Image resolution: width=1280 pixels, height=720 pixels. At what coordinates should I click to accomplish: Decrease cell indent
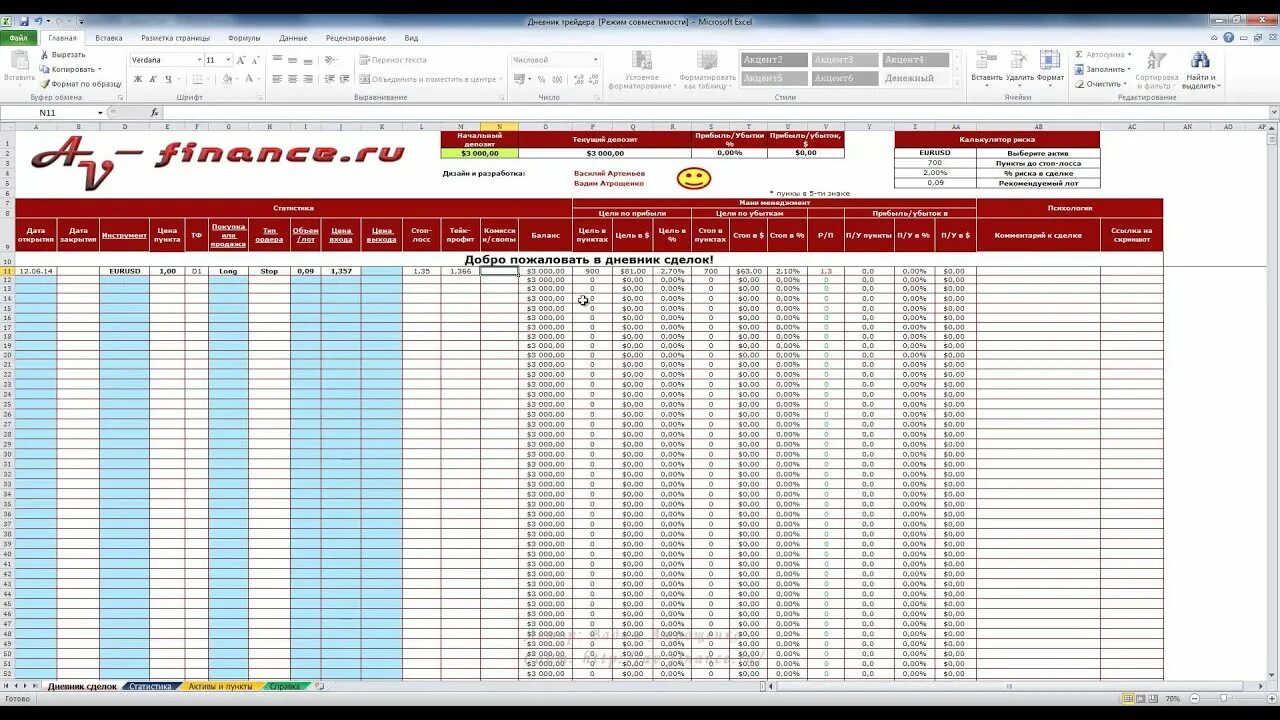point(328,79)
